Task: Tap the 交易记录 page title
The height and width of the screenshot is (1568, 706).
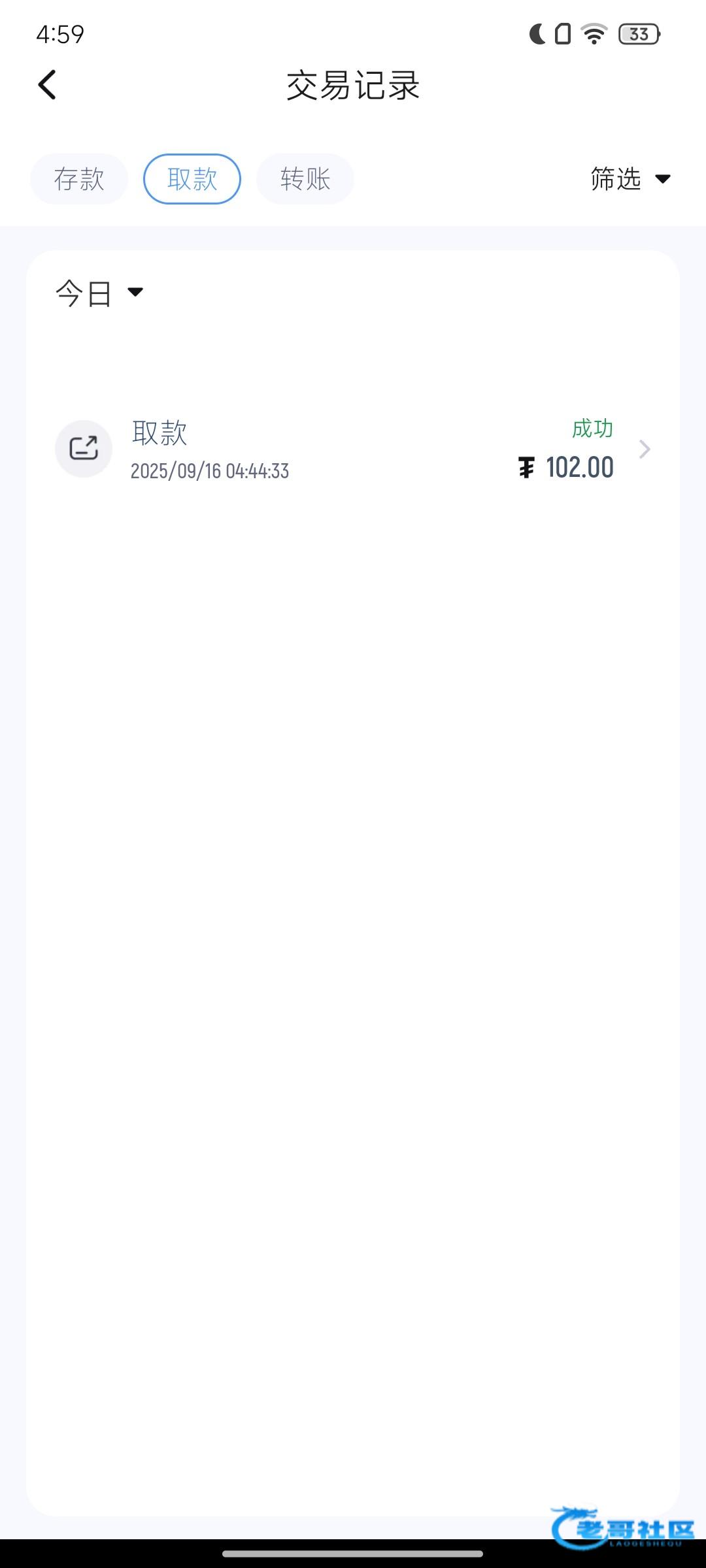Action: [x=353, y=86]
